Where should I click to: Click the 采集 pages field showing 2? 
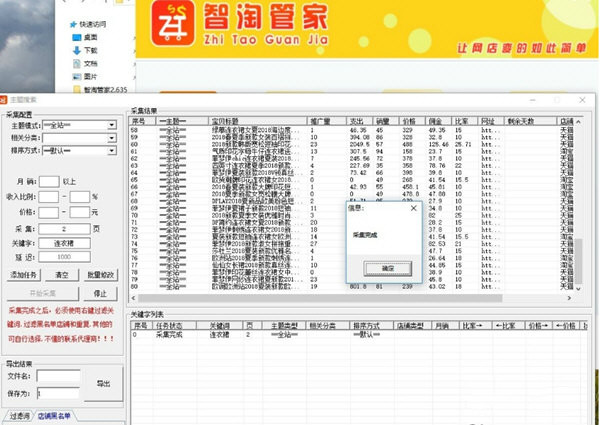(64, 229)
